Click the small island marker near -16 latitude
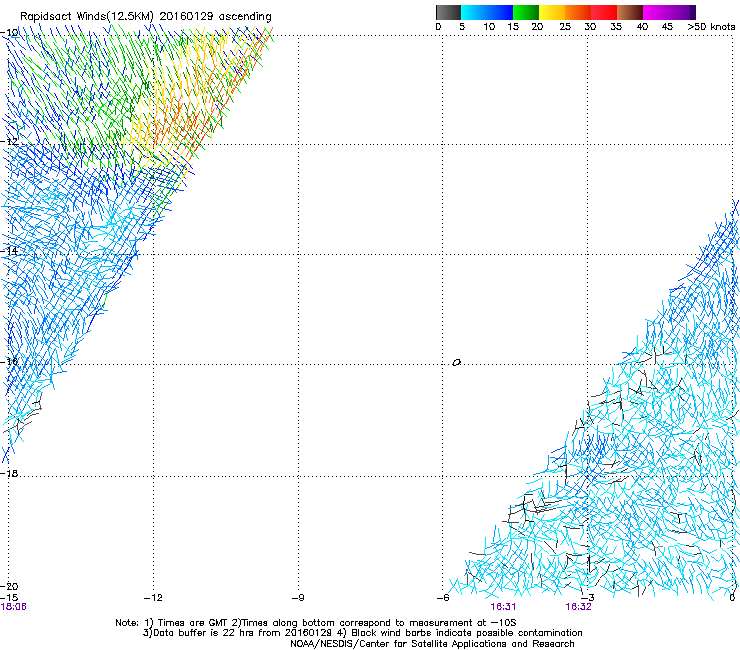 coord(456,363)
